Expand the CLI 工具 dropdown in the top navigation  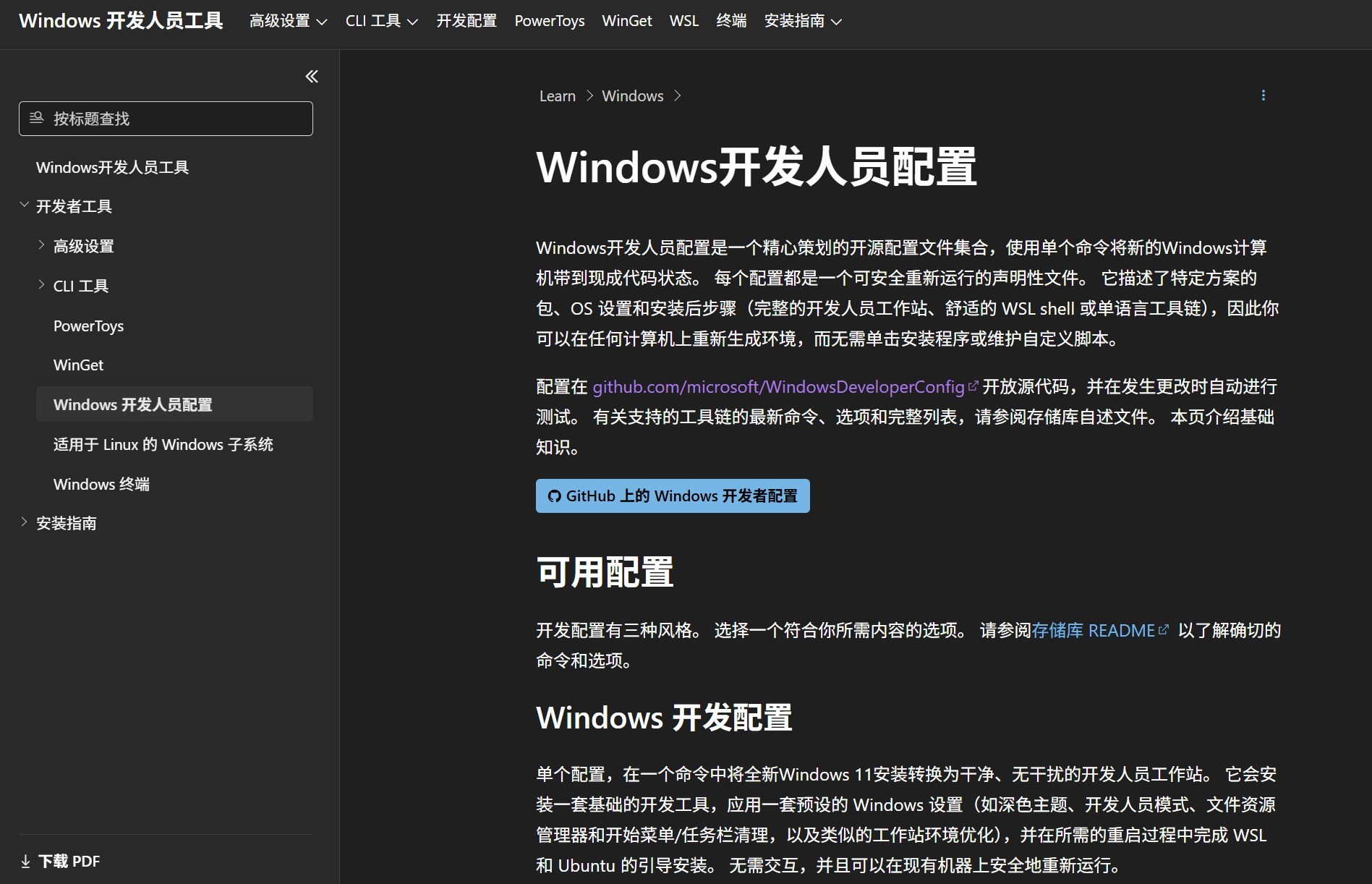pos(381,21)
